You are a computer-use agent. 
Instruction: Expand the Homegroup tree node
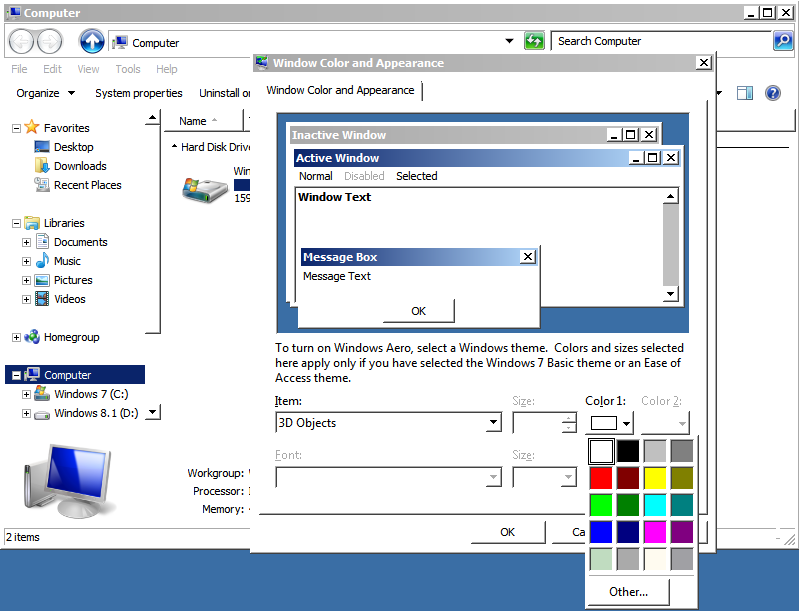[17, 338]
